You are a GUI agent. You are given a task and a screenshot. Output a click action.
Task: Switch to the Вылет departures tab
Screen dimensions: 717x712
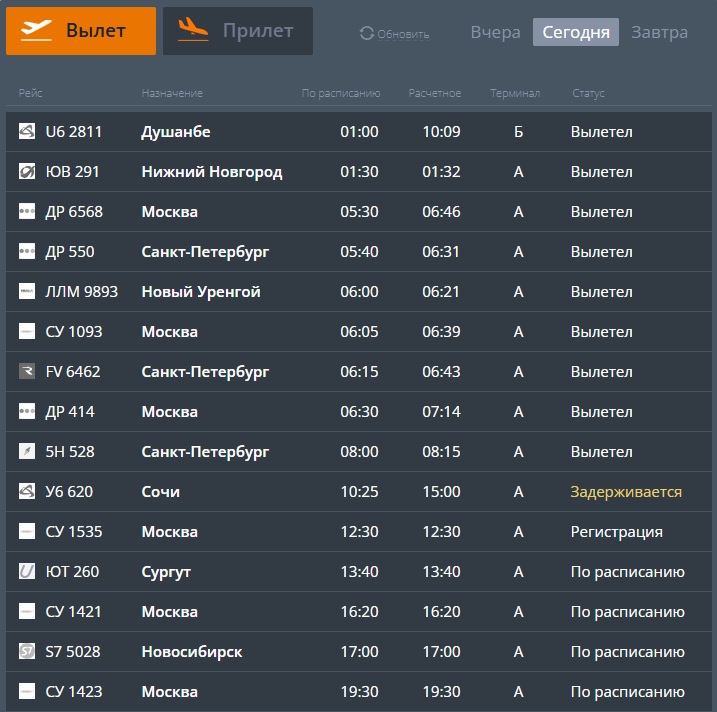(81, 31)
